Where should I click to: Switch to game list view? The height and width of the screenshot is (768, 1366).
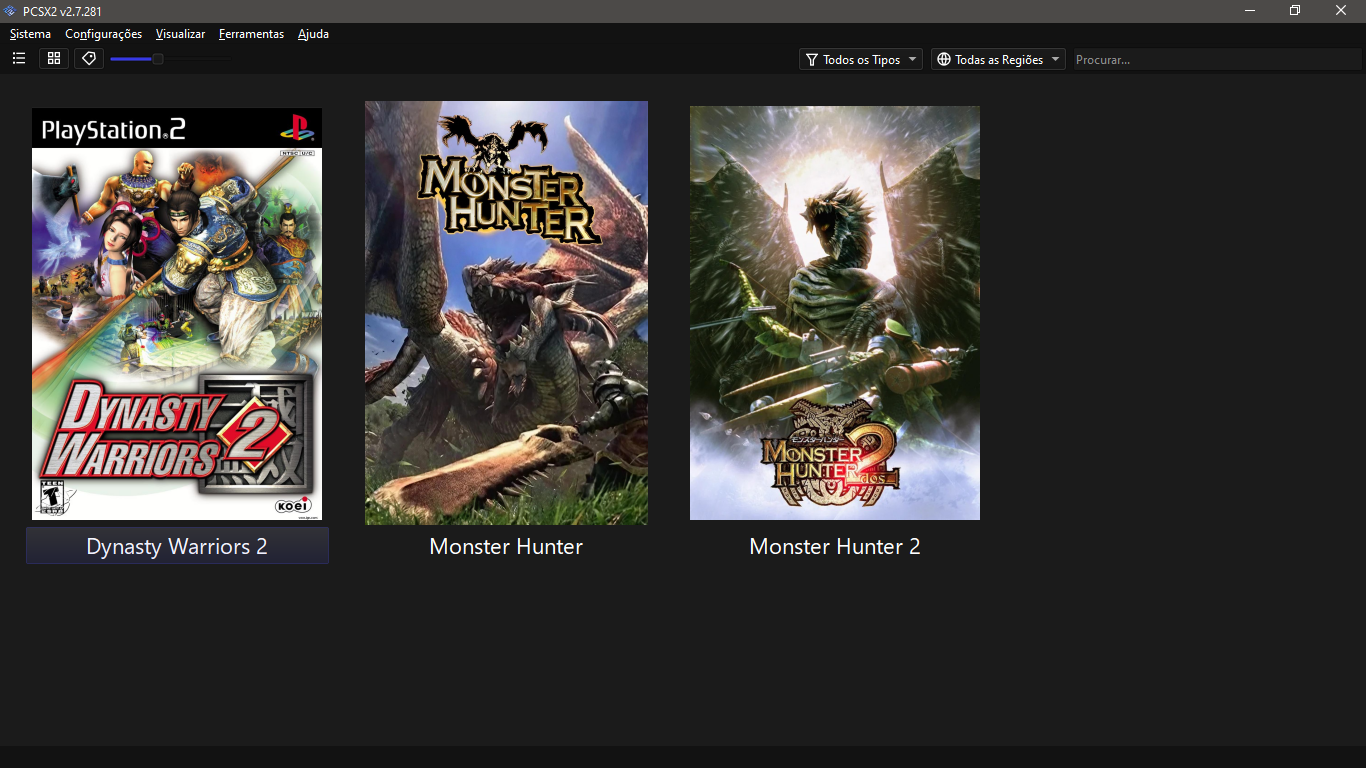(x=19, y=59)
